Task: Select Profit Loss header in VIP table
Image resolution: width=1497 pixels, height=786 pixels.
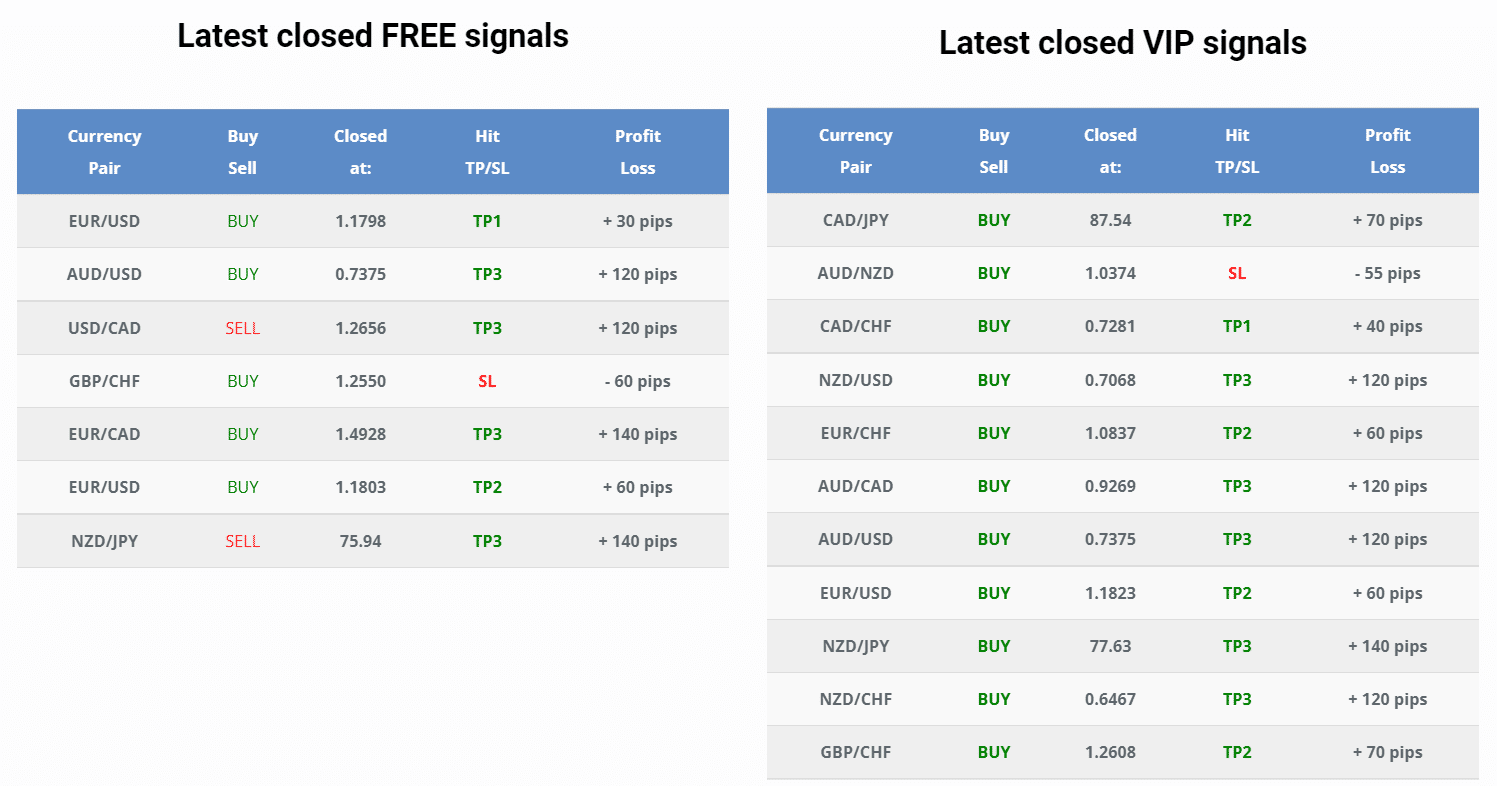Action: pyautogui.click(x=1387, y=151)
